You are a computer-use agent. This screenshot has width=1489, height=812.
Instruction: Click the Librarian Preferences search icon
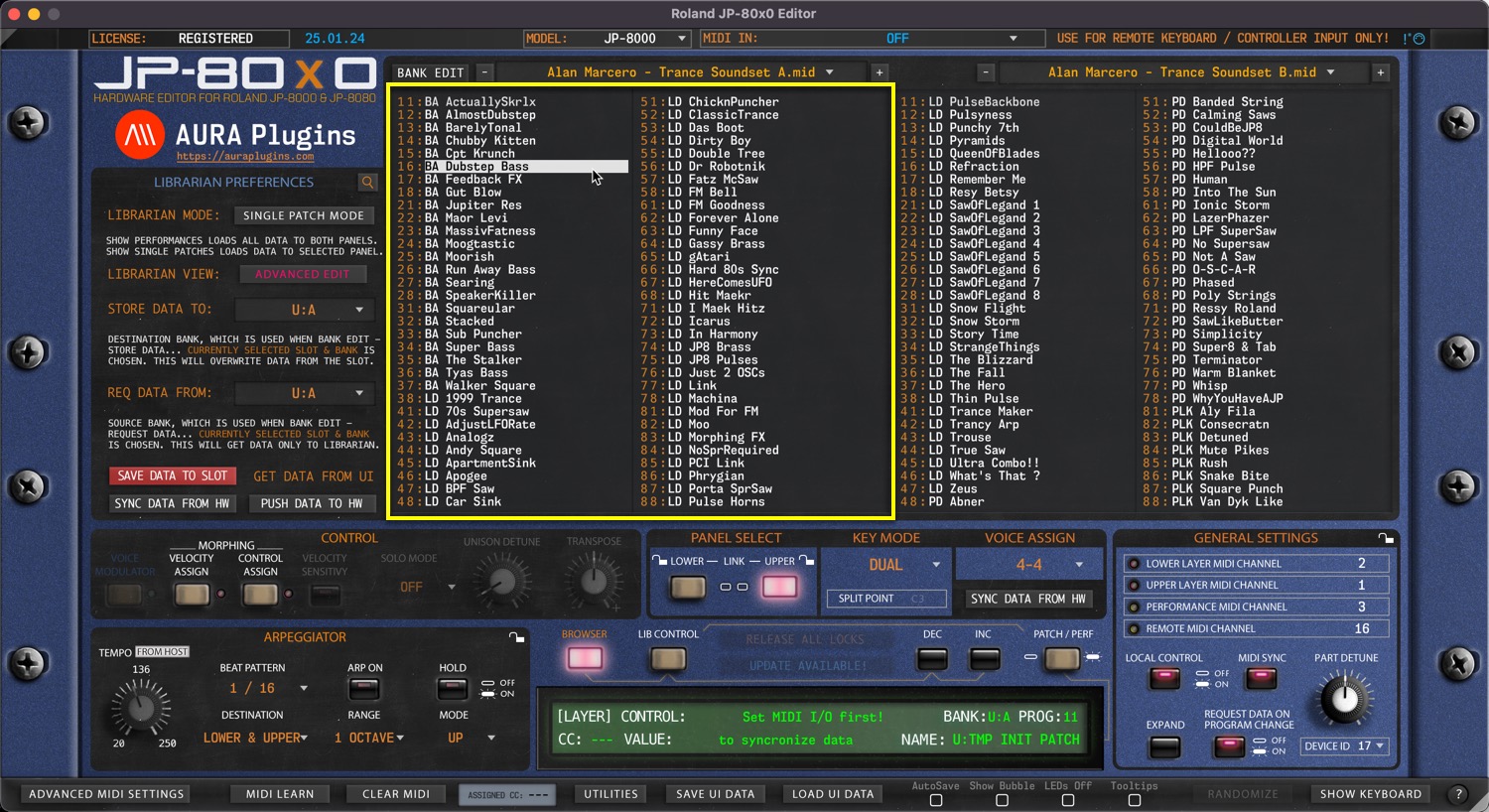coord(367,183)
